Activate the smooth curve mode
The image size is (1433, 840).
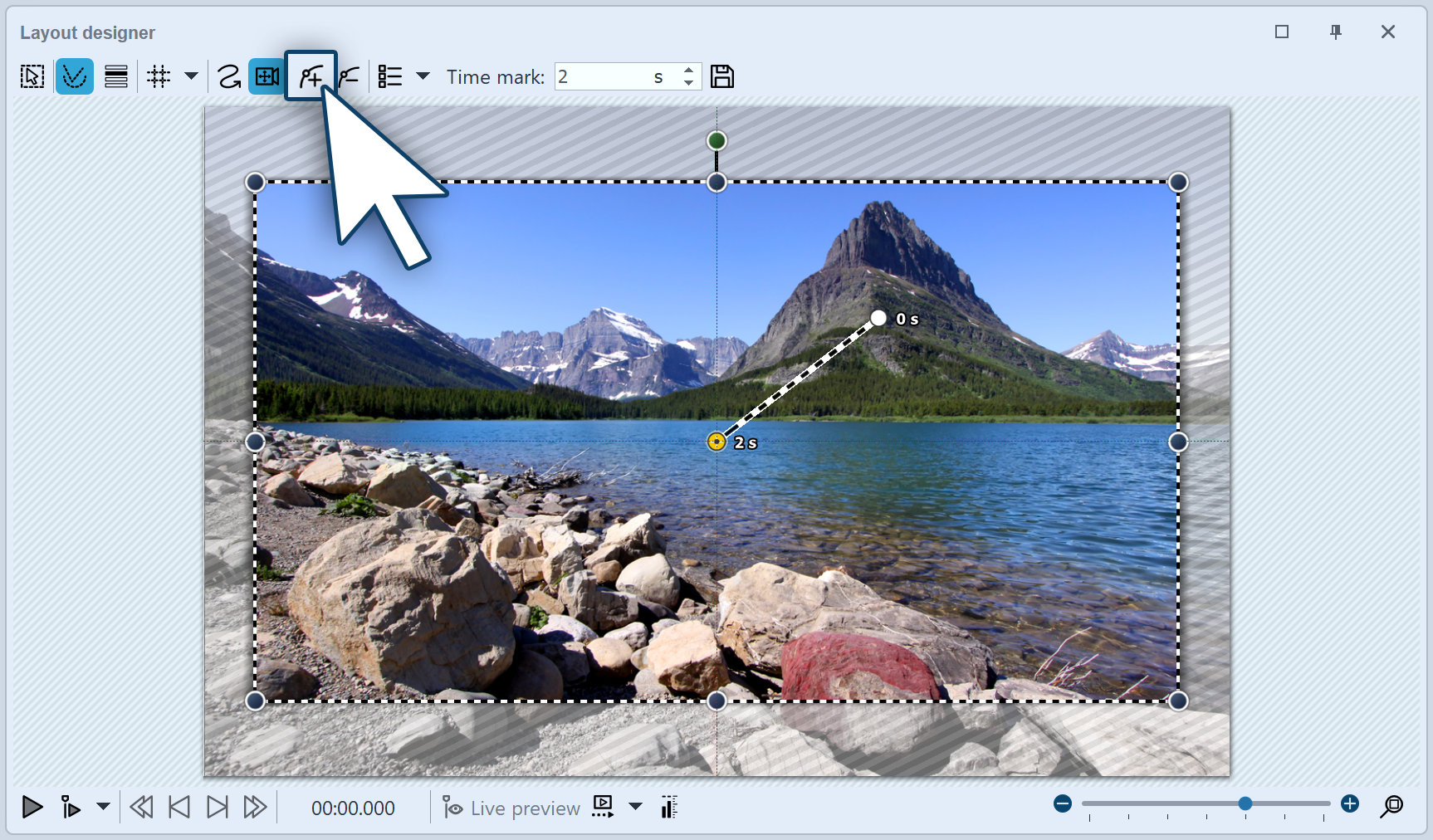coord(229,76)
